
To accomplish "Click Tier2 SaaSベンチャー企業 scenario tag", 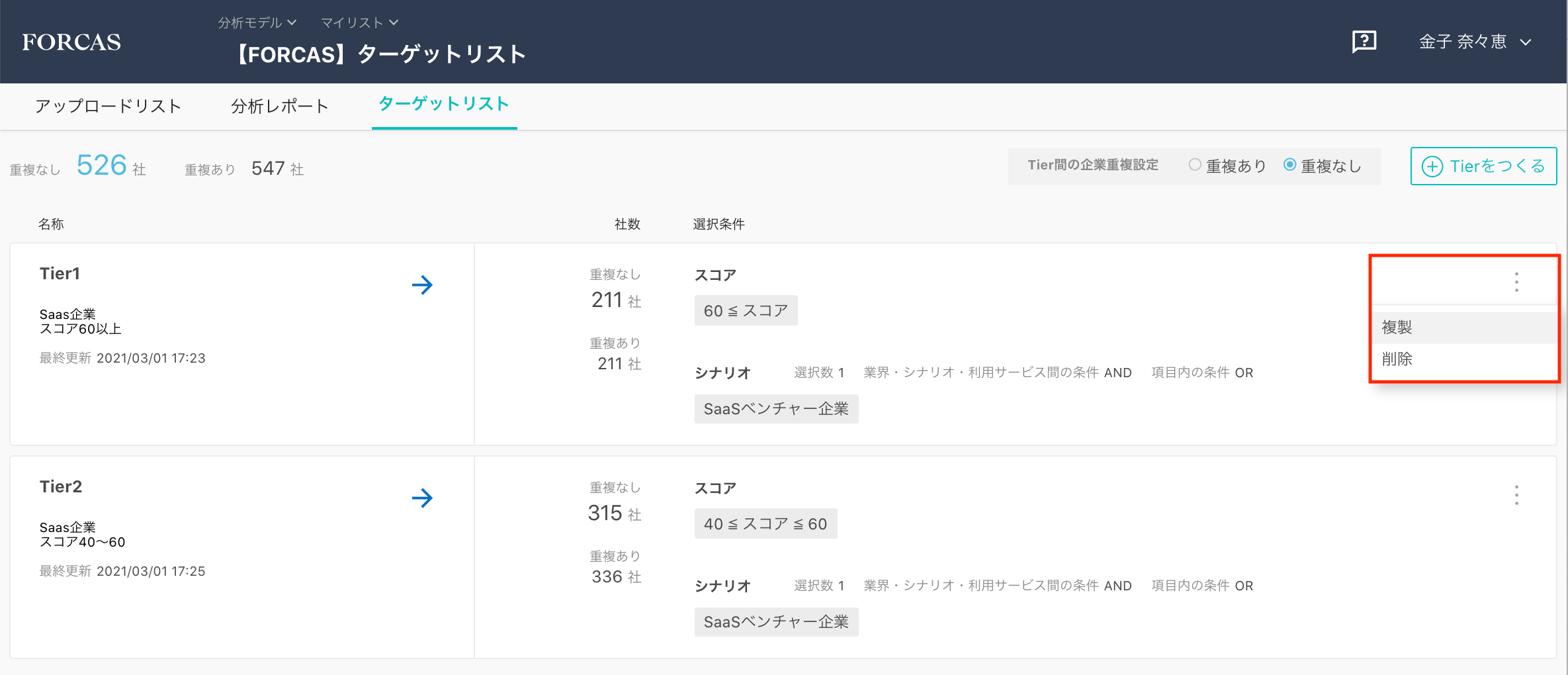I will (x=776, y=622).
